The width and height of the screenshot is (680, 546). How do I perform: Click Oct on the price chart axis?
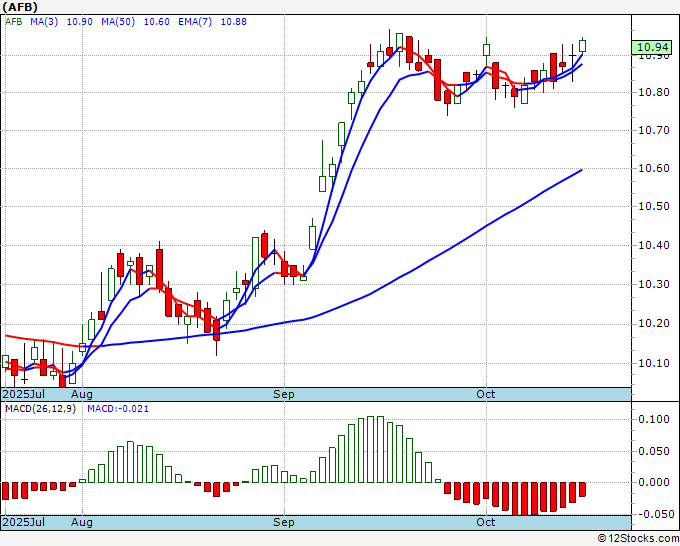point(486,394)
